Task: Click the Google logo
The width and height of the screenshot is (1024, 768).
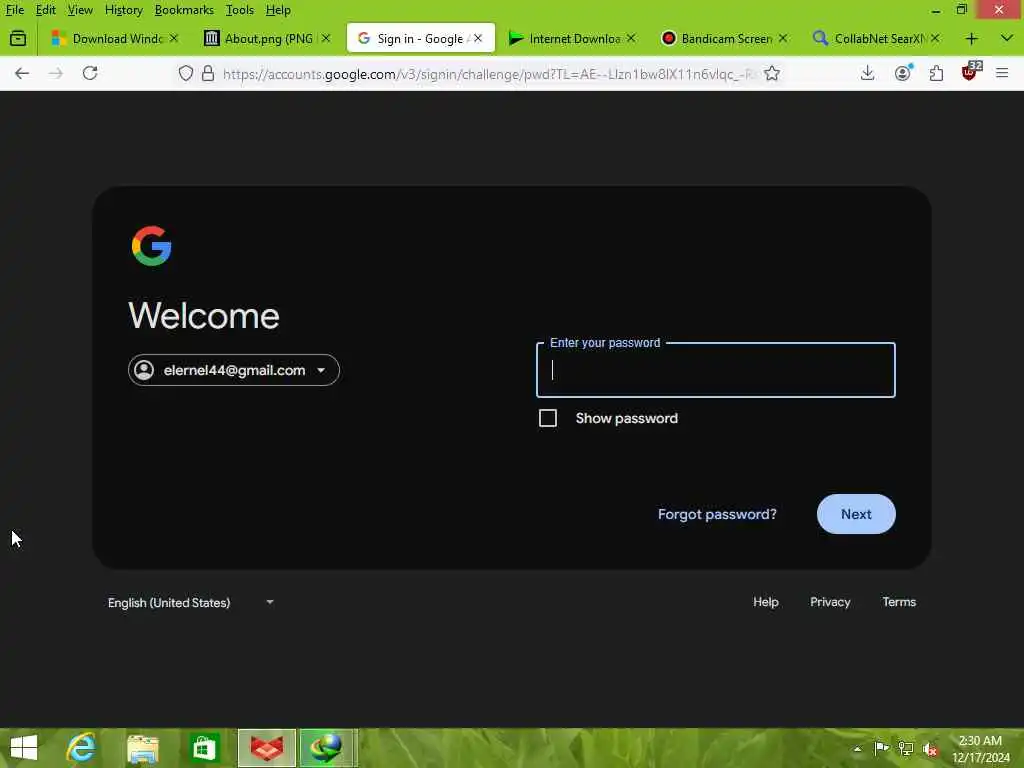Action: tap(152, 246)
